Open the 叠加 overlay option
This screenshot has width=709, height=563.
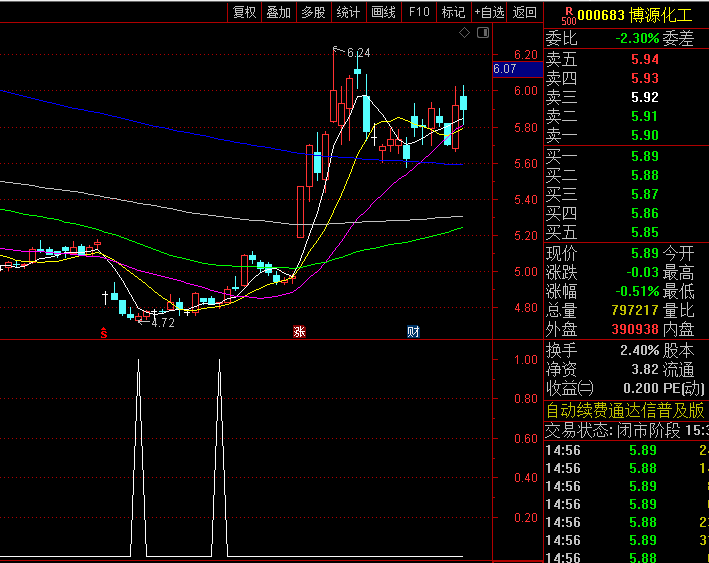(x=278, y=12)
